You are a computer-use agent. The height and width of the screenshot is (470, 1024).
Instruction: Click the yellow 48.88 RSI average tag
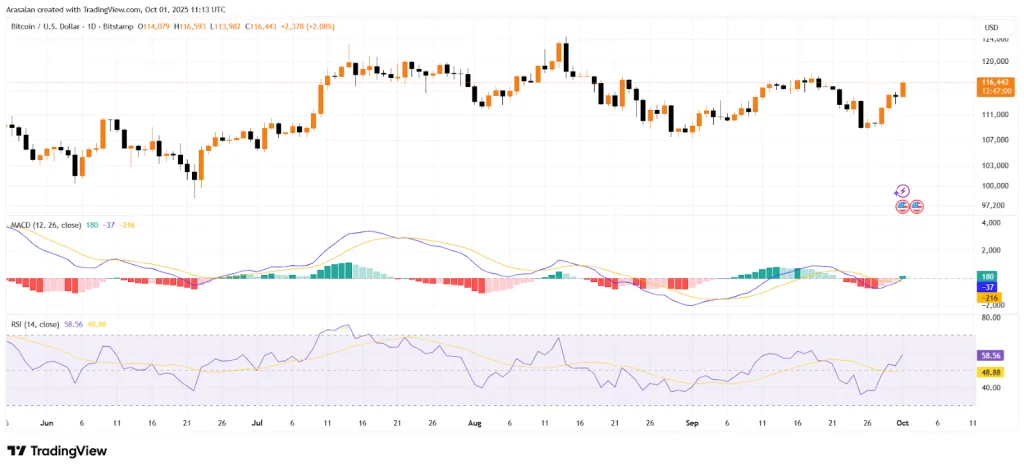pyautogui.click(x=991, y=370)
